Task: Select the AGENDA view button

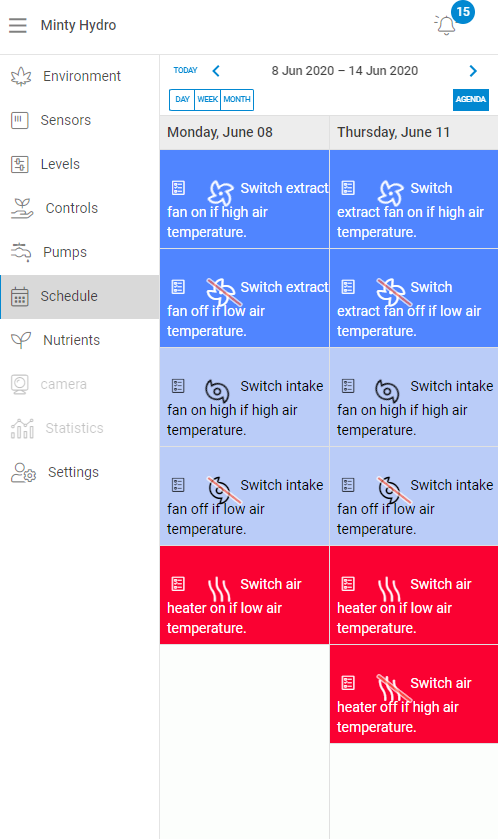Action: click(x=471, y=100)
